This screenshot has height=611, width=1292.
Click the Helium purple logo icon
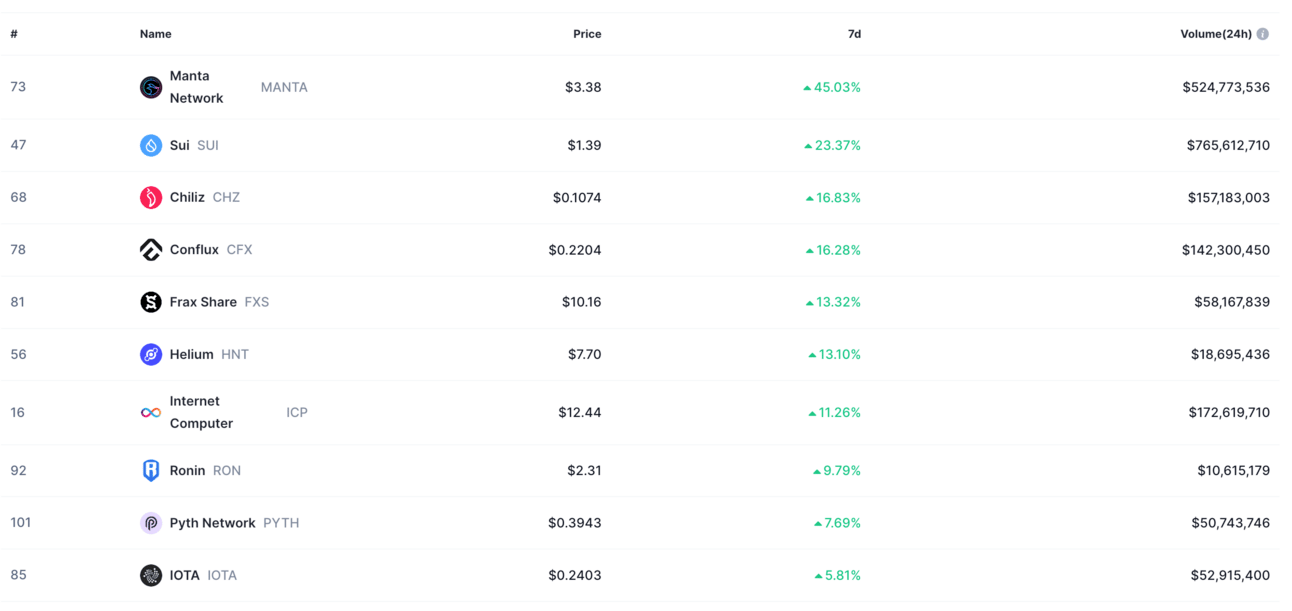point(151,354)
